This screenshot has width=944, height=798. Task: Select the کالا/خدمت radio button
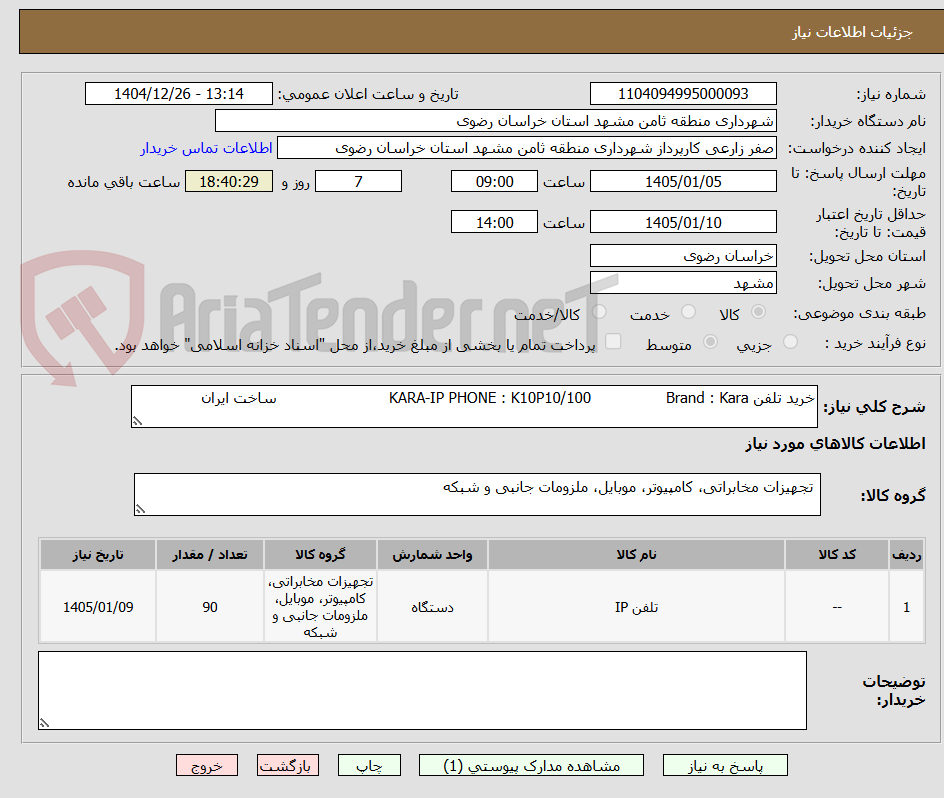point(599,312)
